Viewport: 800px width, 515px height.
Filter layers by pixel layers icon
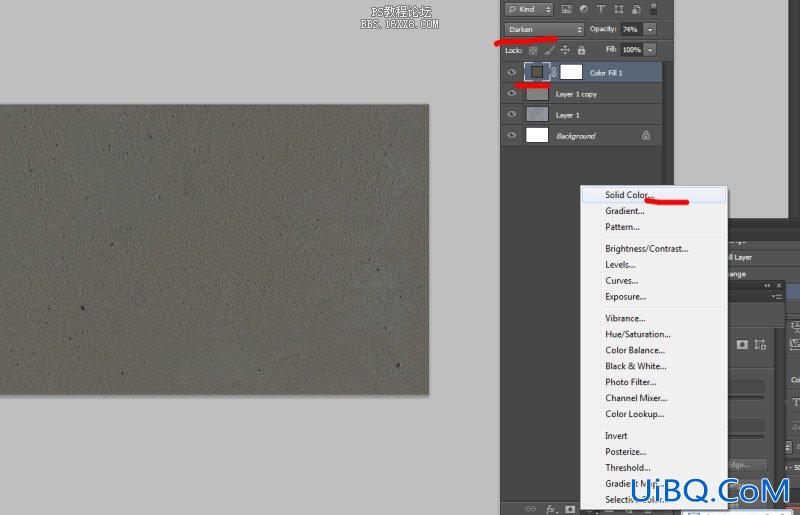[x=566, y=9]
